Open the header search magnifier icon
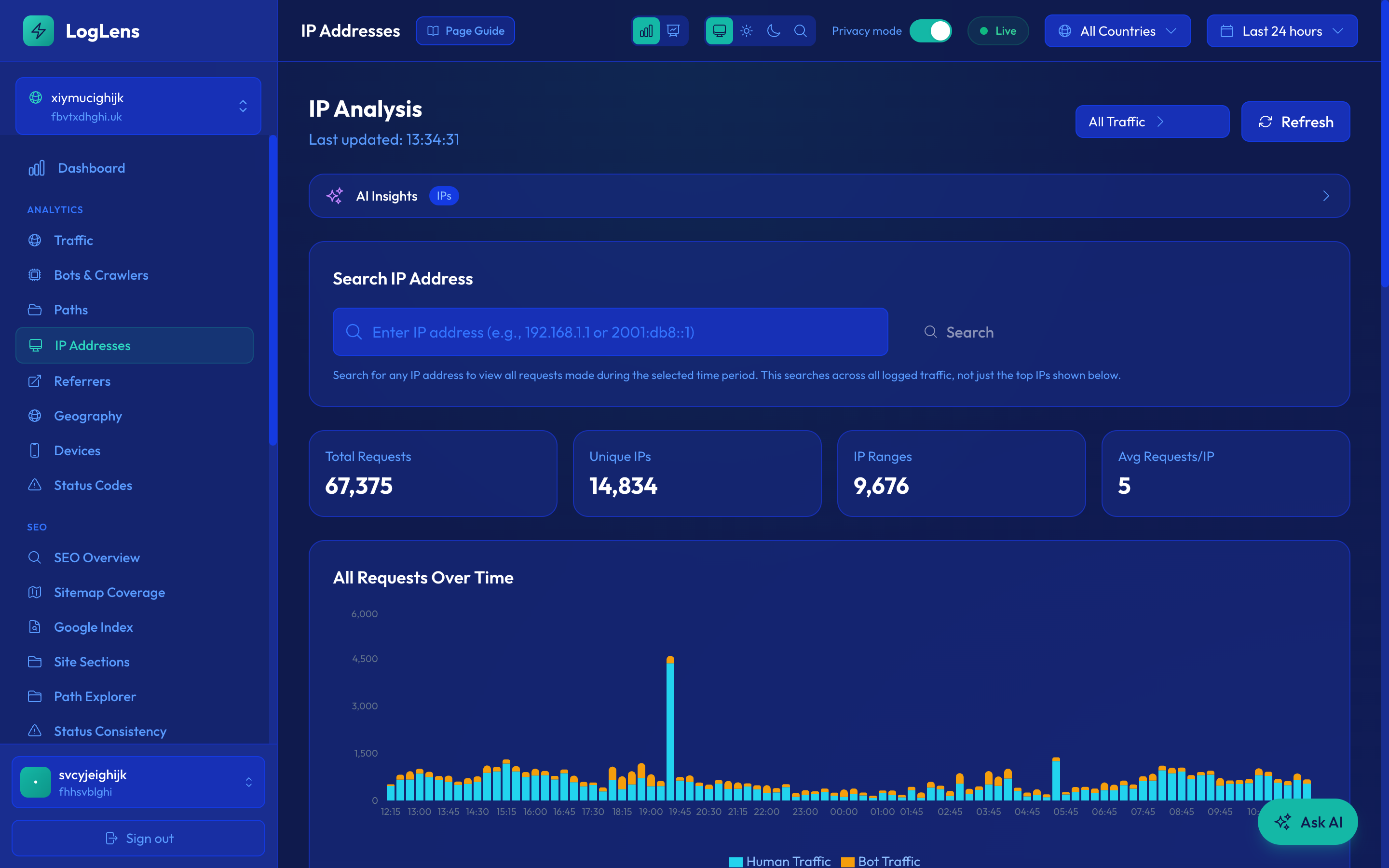Image resolution: width=1389 pixels, height=868 pixels. tap(801, 31)
